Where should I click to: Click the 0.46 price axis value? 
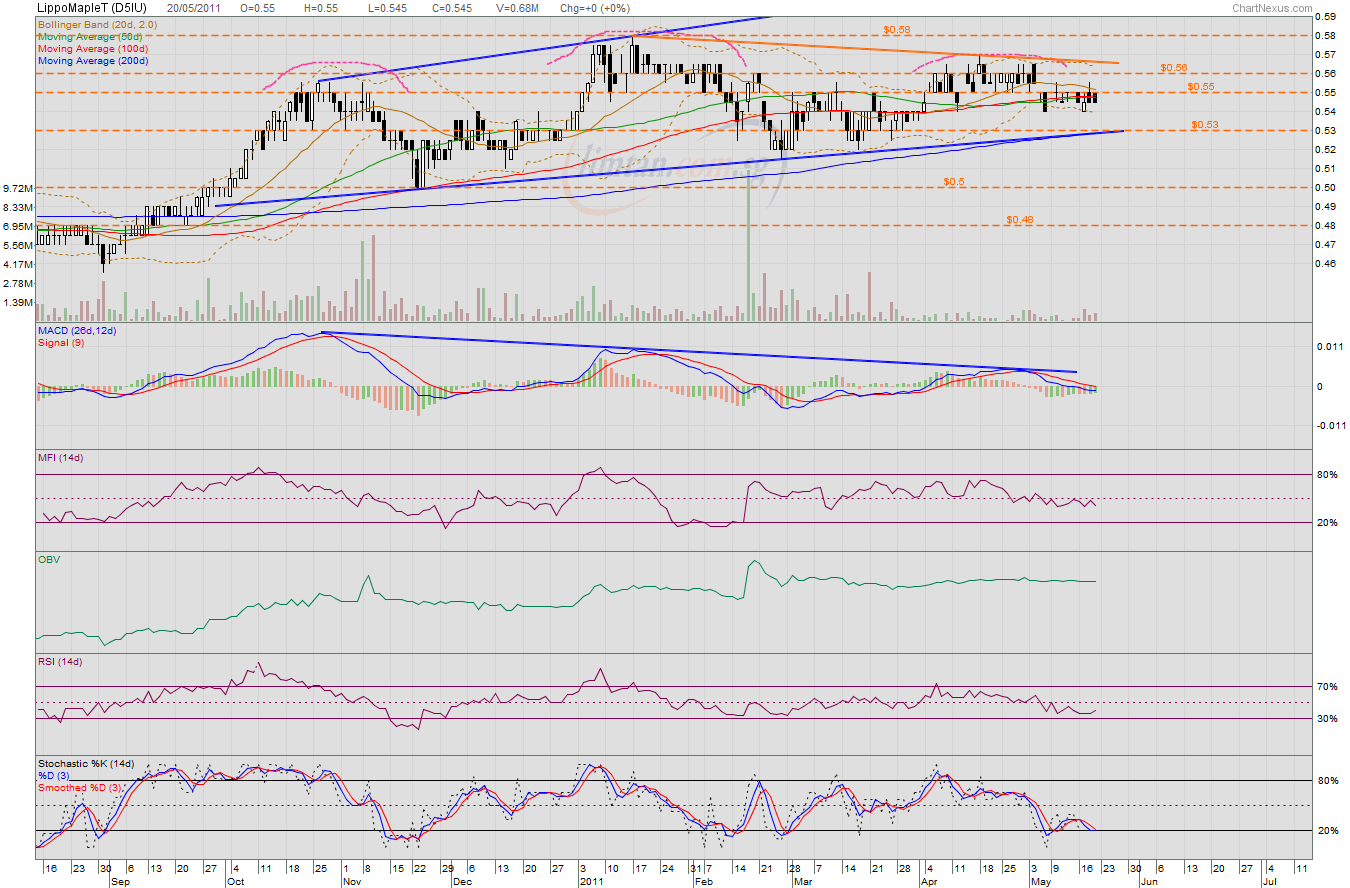pos(1326,264)
